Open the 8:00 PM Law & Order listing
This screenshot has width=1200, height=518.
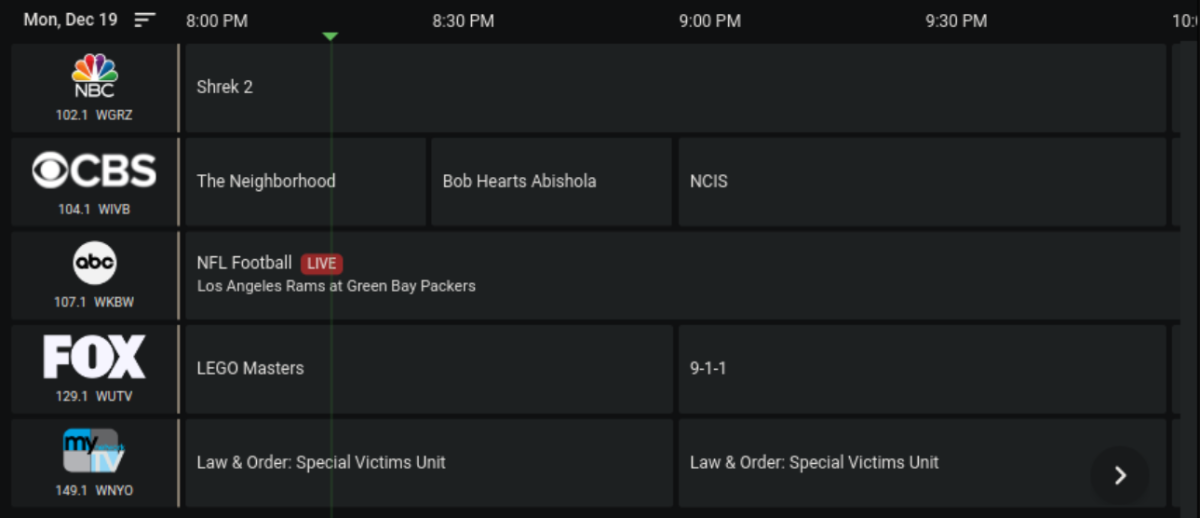point(429,462)
